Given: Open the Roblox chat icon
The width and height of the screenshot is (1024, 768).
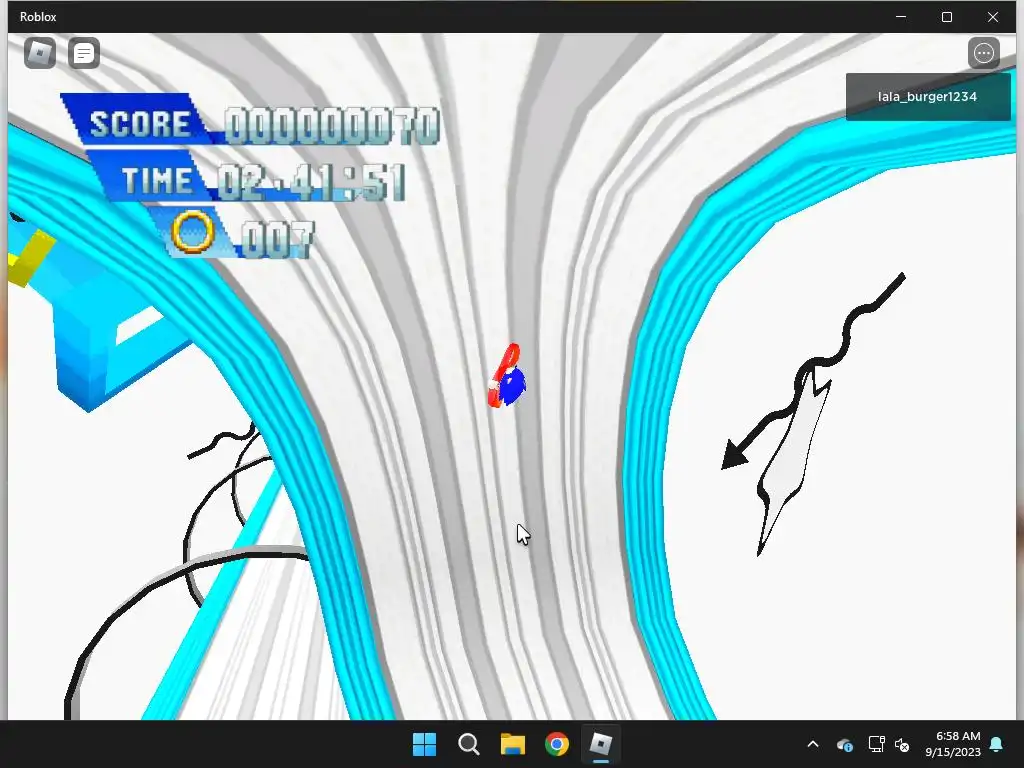Looking at the screenshot, I should point(84,53).
